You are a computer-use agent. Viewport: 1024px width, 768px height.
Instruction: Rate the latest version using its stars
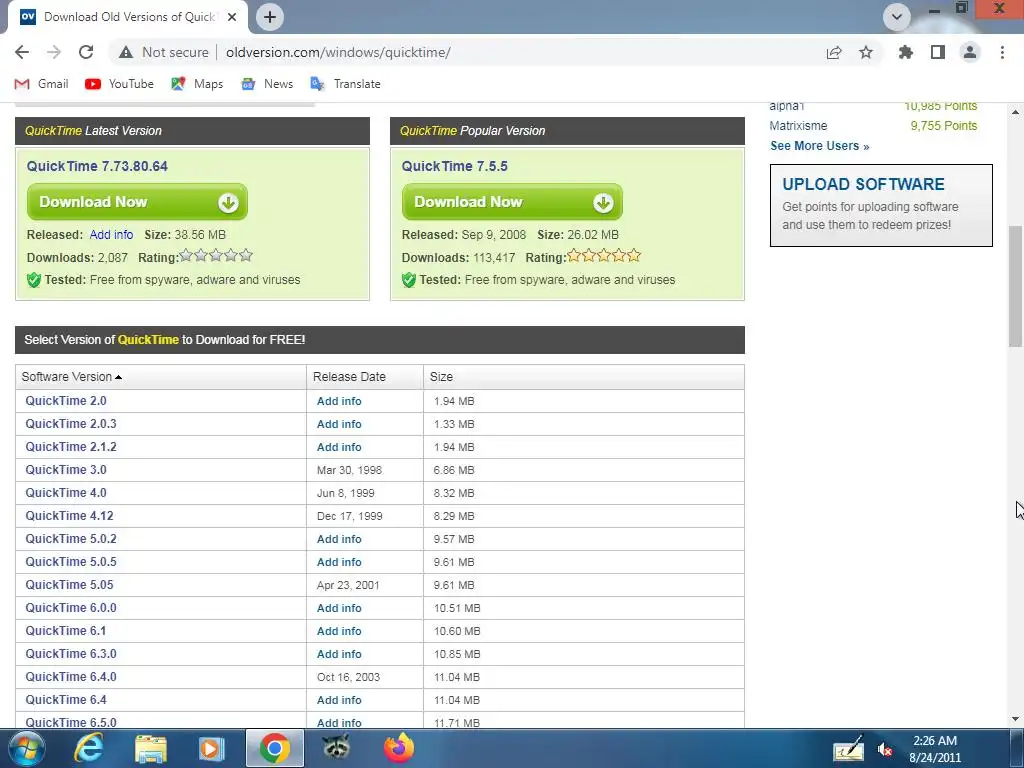[x=216, y=255]
